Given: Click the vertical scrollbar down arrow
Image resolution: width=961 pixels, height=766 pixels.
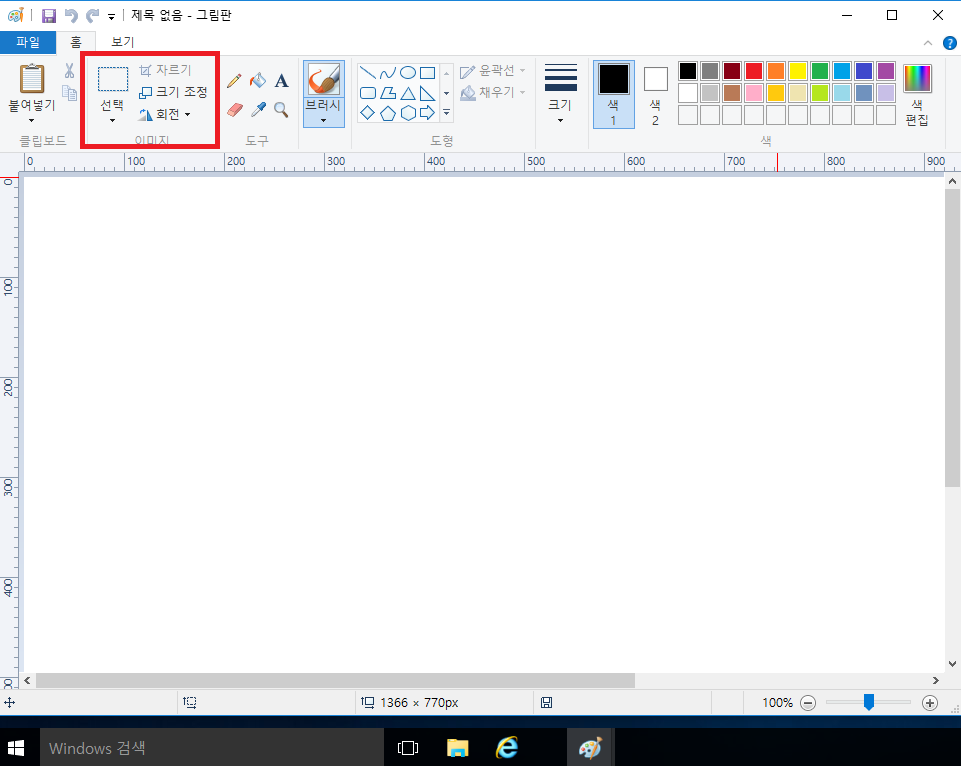Looking at the screenshot, I should [952, 664].
